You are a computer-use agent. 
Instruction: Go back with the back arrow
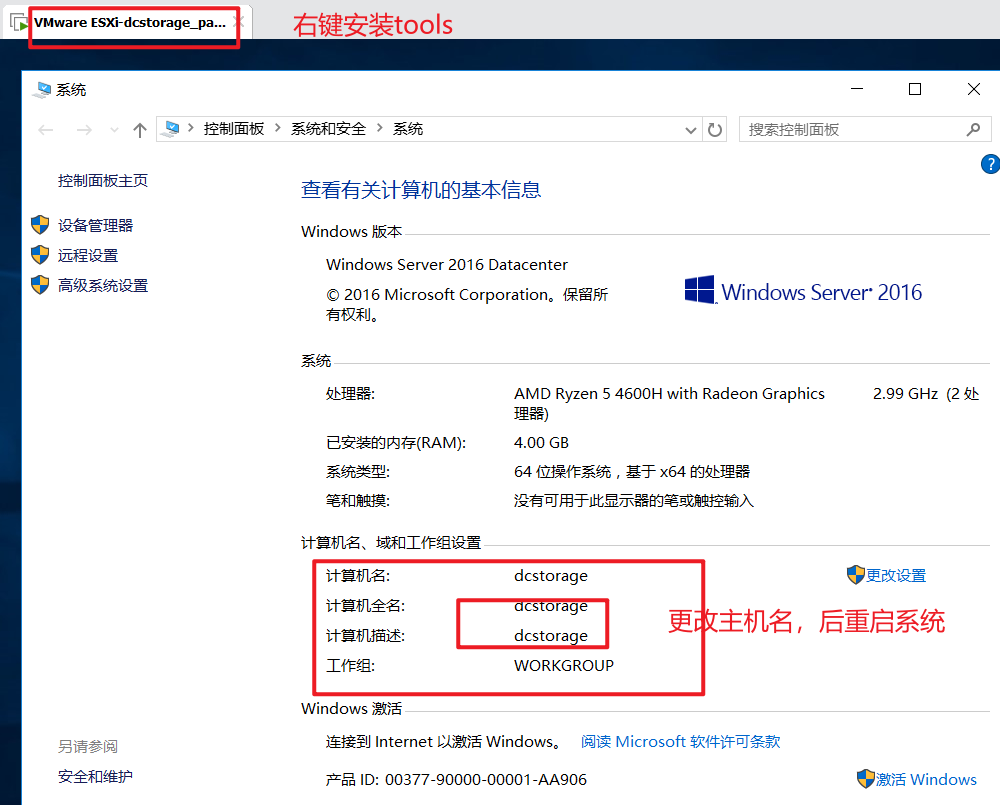pyautogui.click(x=46, y=130)
